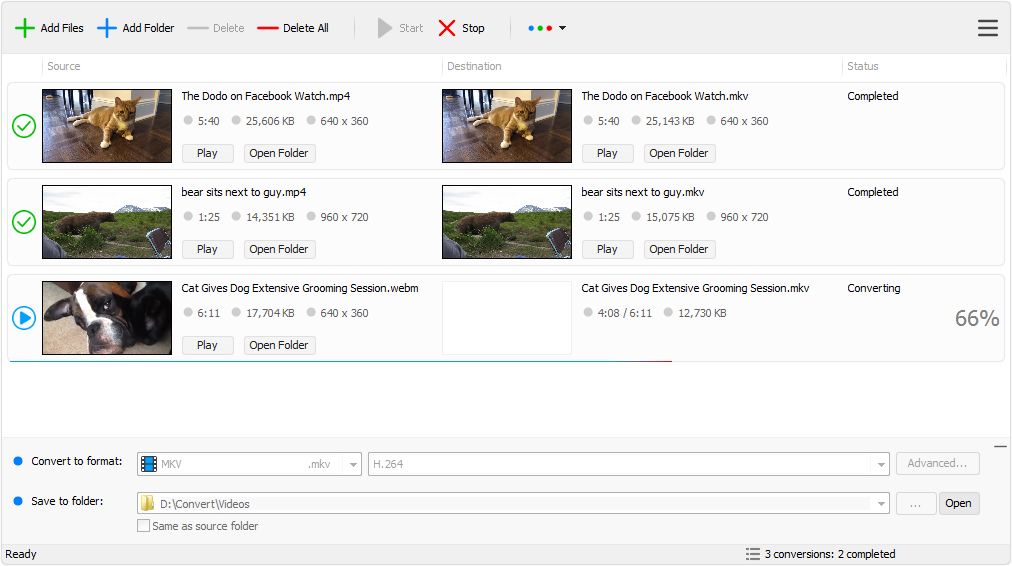Click the green checkmark for The Dodo video
Viewport: 1012px width, 566px height.
point(24,126)
